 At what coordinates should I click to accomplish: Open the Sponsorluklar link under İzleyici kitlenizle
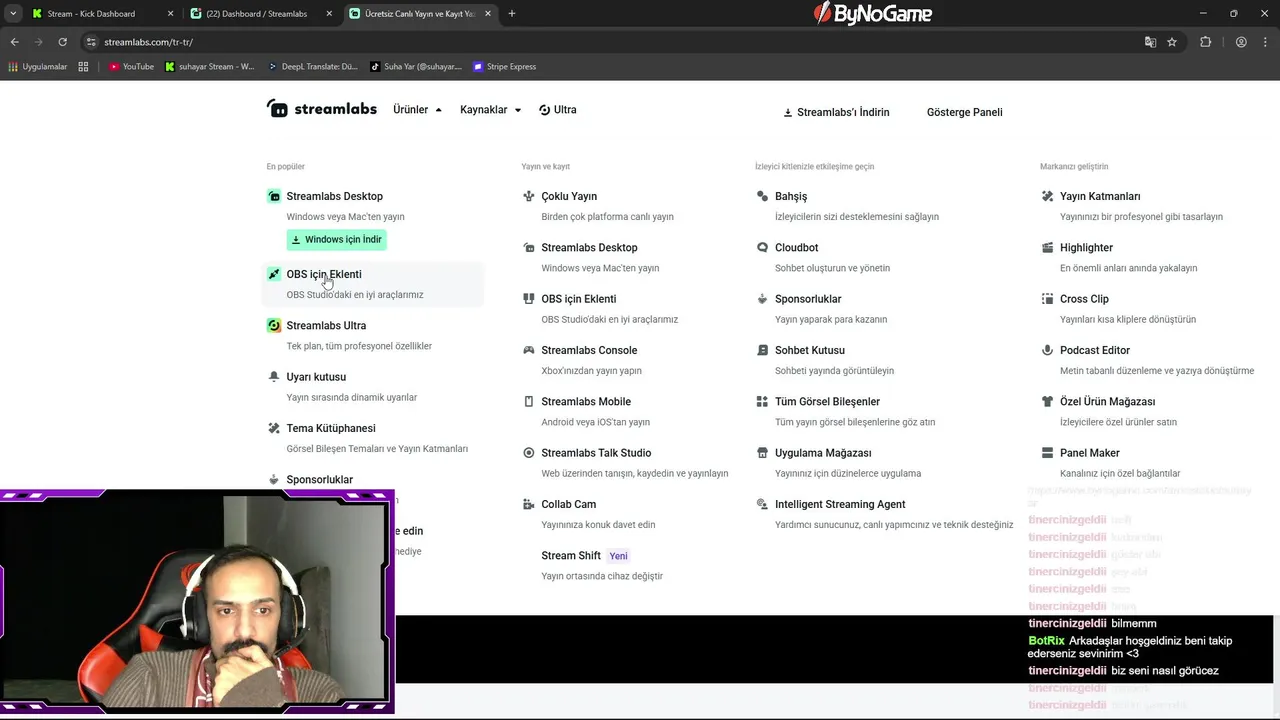tap(808, 299)
